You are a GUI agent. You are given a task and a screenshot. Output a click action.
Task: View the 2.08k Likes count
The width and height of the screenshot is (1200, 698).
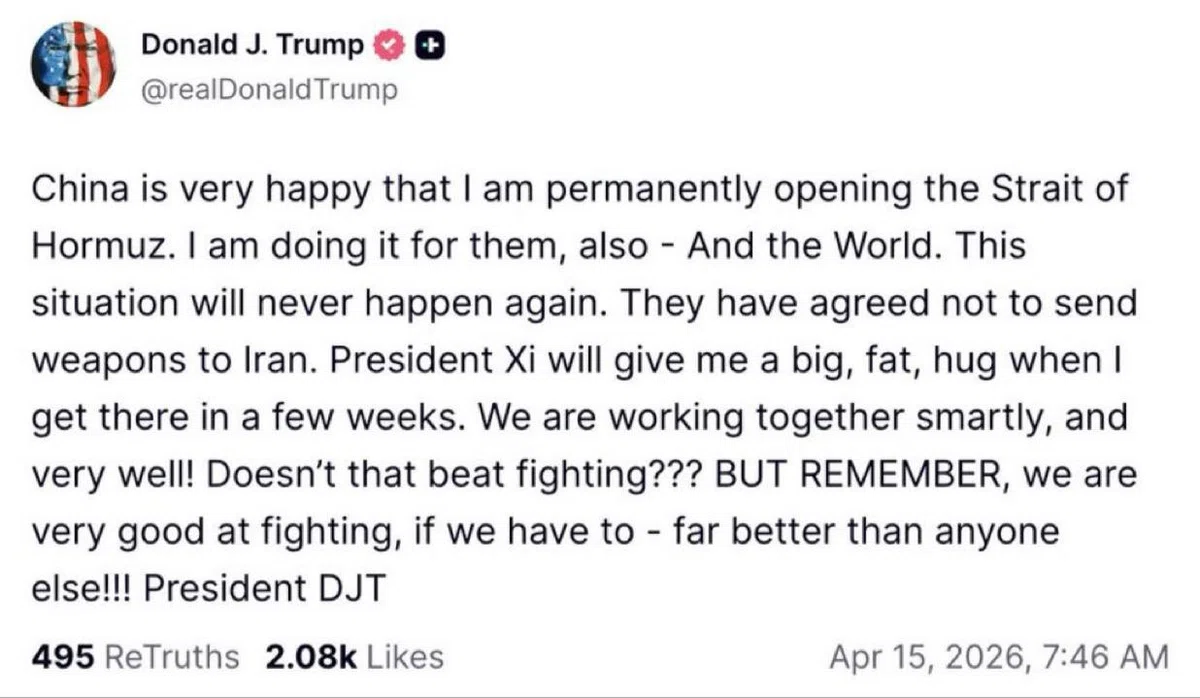(354, 657)
